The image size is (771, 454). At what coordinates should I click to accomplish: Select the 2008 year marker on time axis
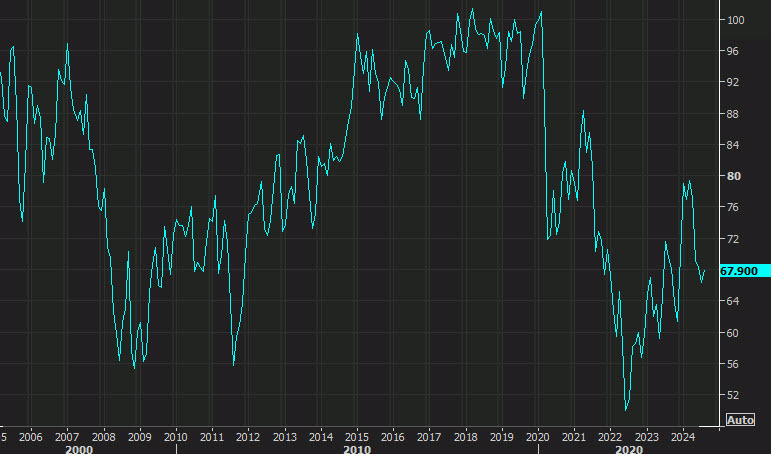tap(103, 437)
